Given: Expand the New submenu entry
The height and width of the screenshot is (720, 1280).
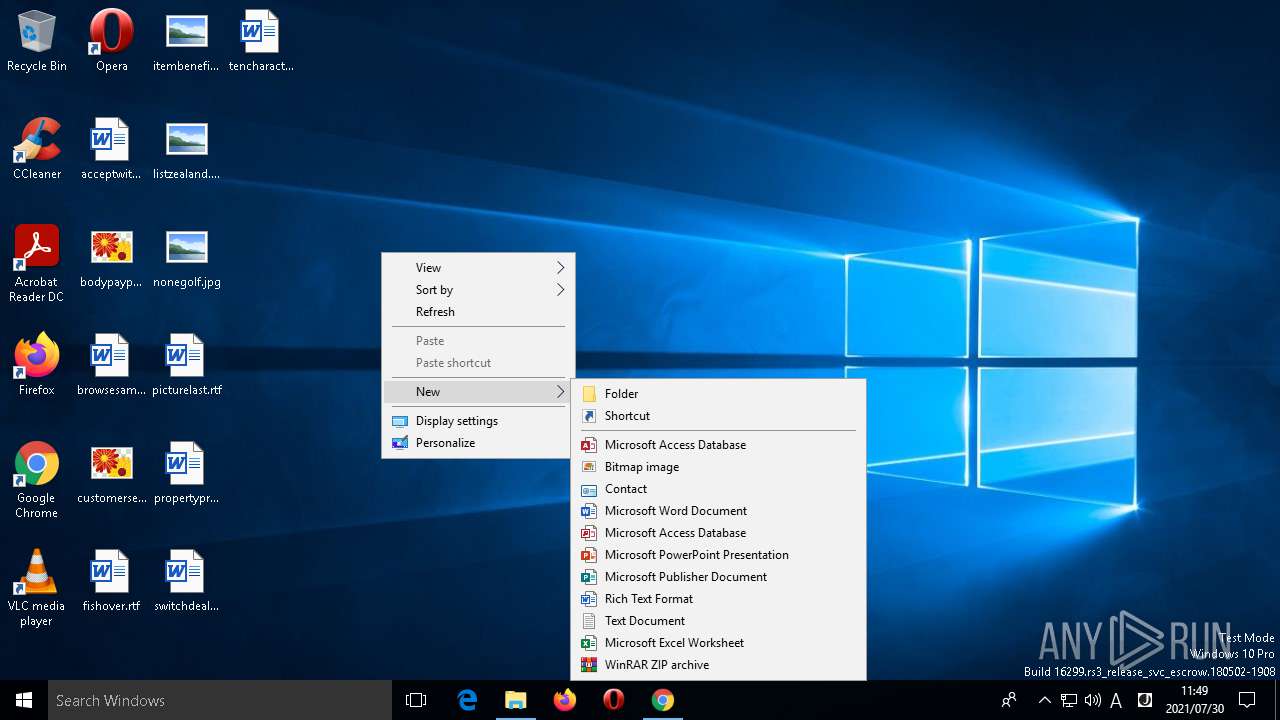Looking at the screenshot, I should pyautogui.click(x=478, y=391).
